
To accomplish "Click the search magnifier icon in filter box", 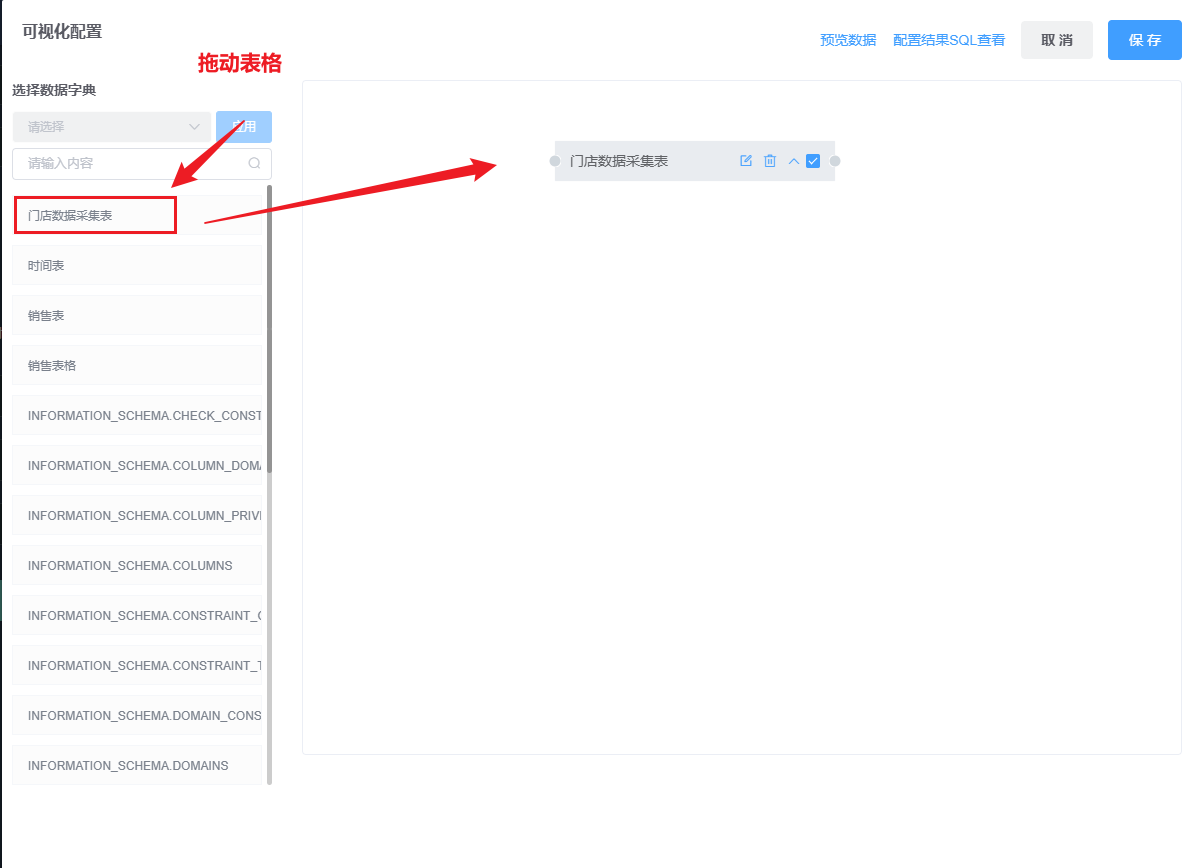I will click(254, 163).
